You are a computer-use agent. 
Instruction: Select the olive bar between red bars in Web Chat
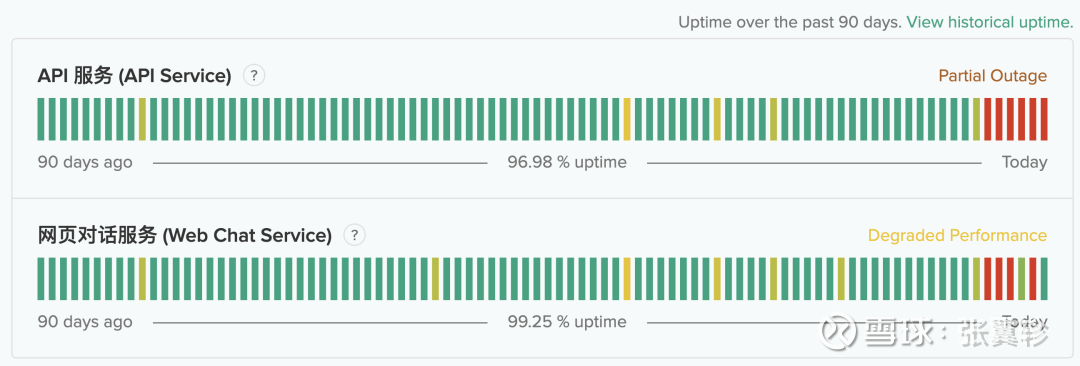click(1021, 279)
